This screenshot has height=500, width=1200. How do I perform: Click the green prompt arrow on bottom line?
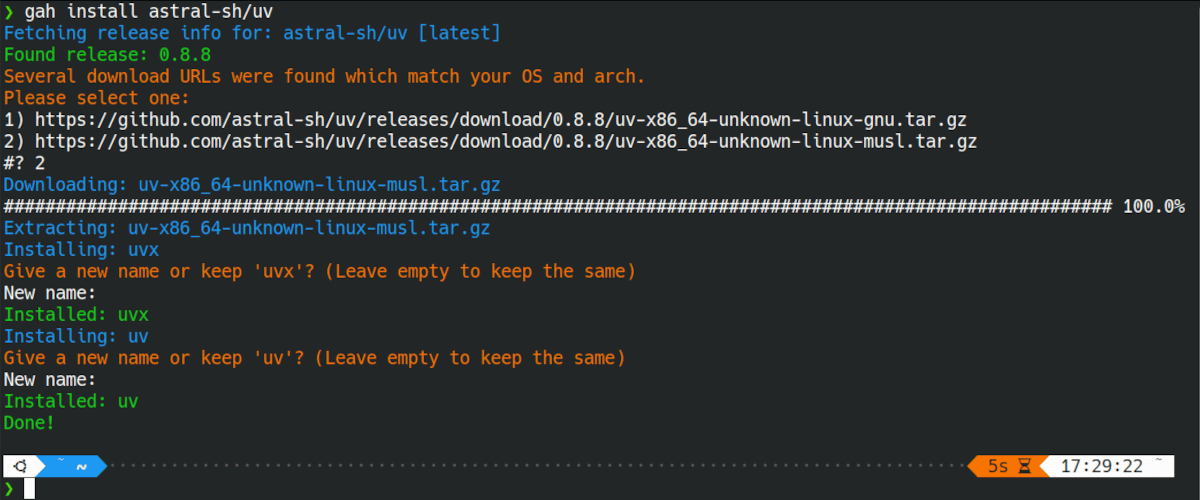(x=9, y=488)
